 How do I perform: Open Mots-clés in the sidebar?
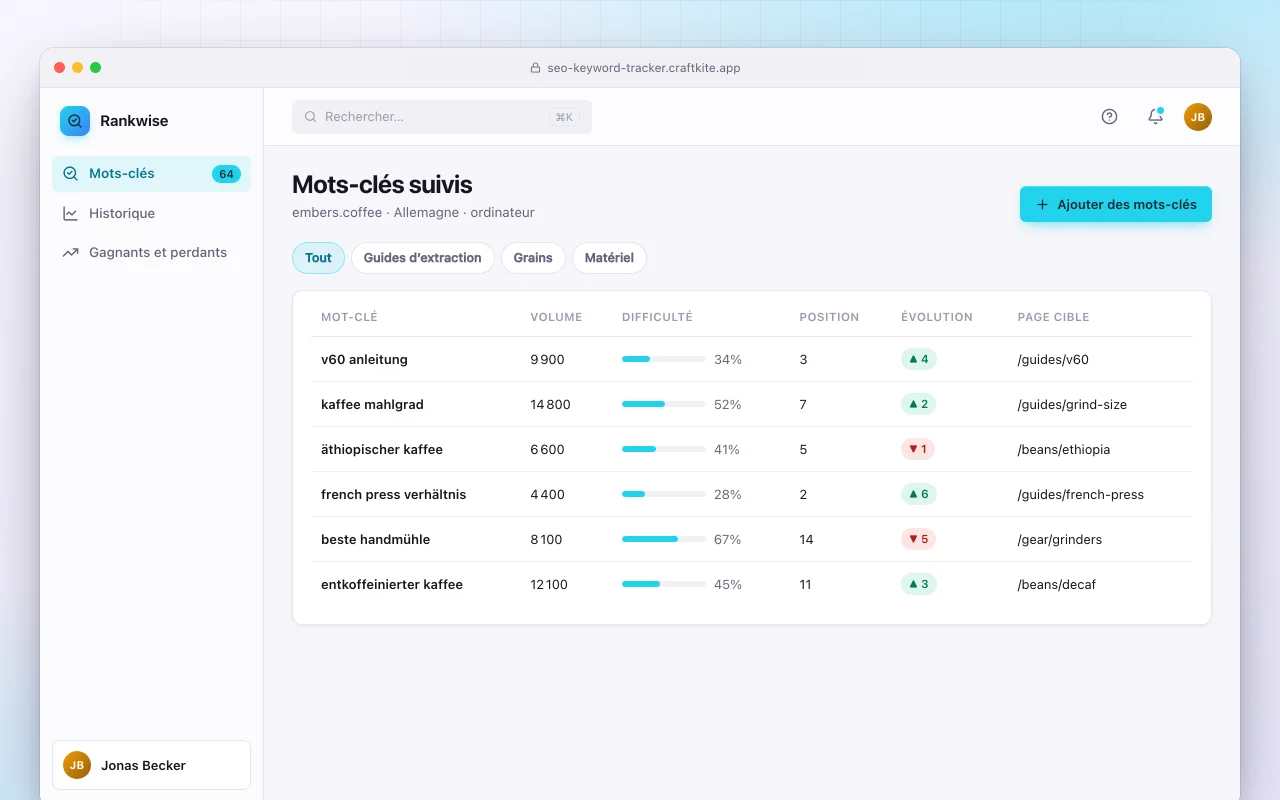click(151, 174)
